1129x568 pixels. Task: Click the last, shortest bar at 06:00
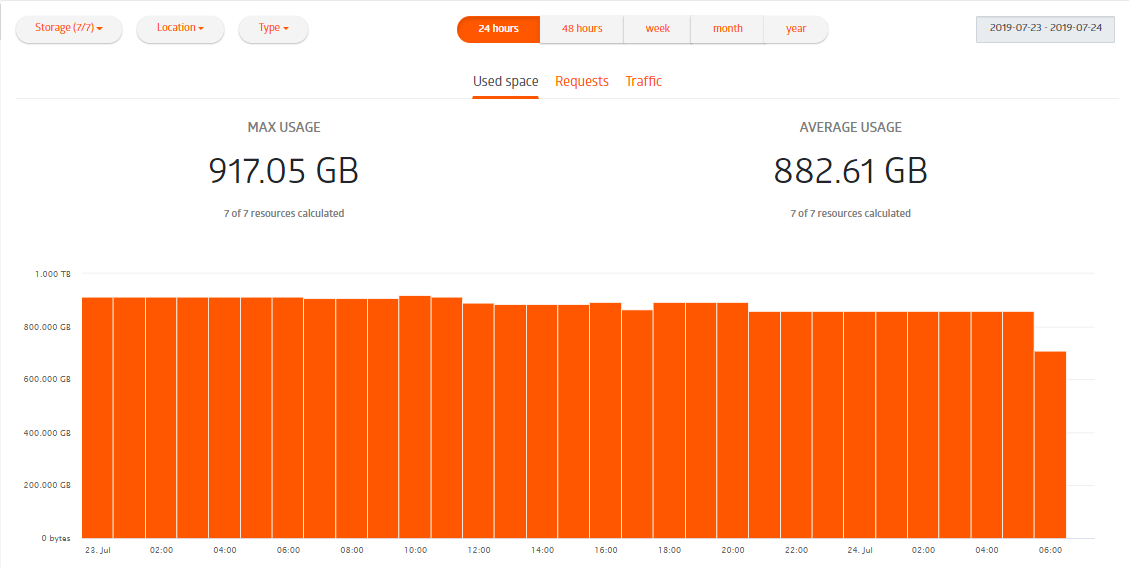[x=1050, y=445]
